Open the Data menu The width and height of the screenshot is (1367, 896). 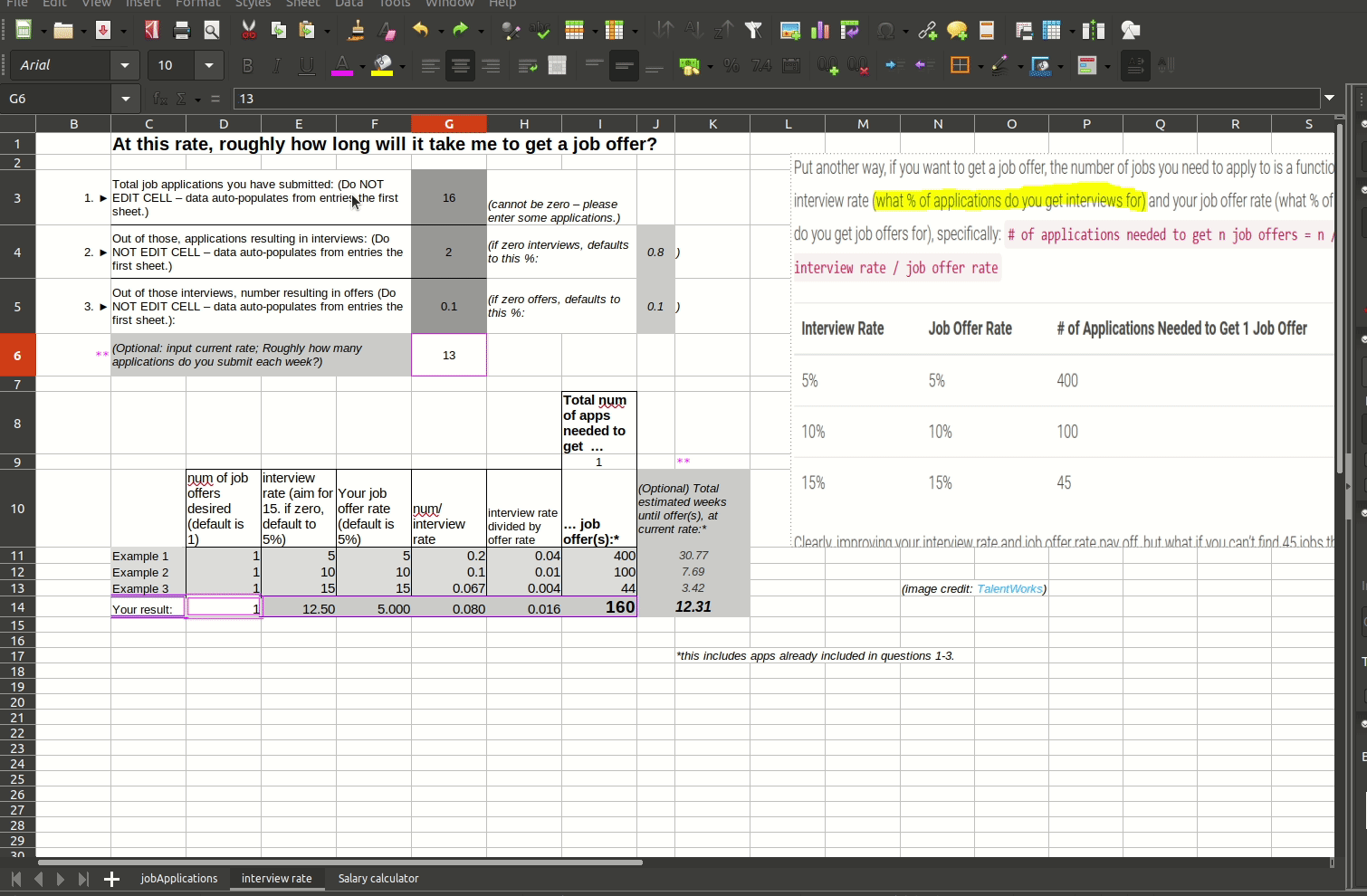349,4
